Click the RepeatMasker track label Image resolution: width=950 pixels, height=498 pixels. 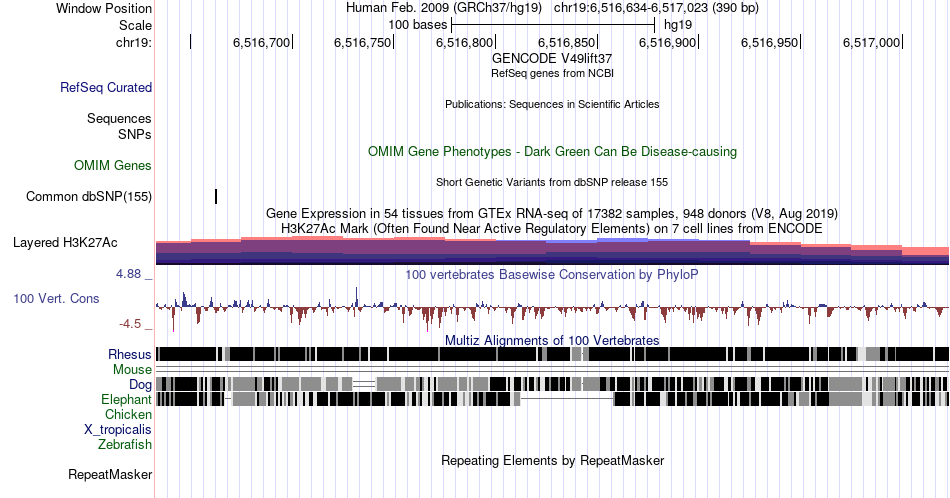pyautogui.click(x=110, y=474)
